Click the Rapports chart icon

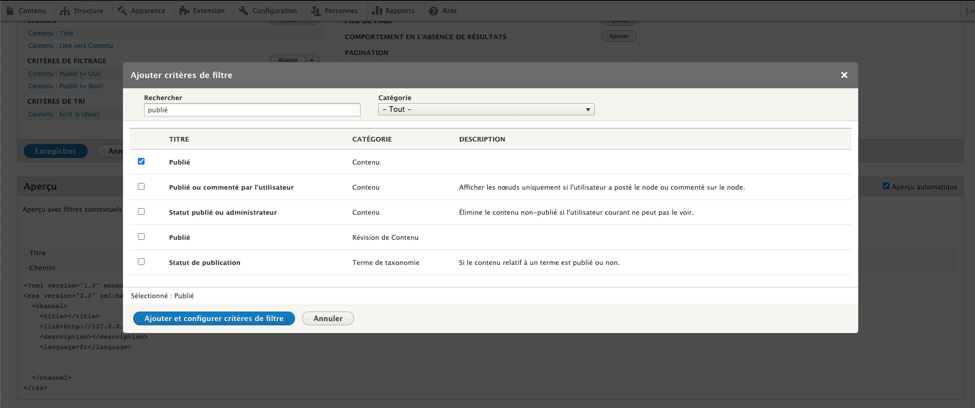point(377,11)
